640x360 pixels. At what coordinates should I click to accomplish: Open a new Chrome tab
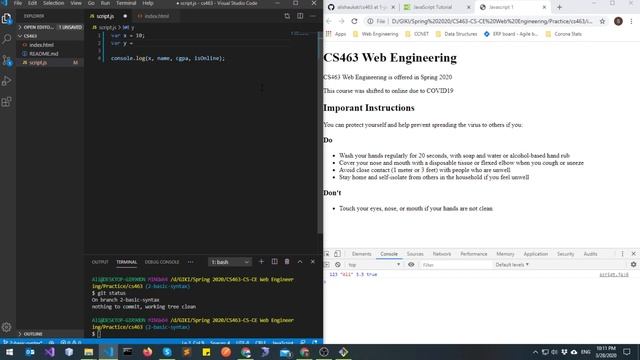(559, 7)
